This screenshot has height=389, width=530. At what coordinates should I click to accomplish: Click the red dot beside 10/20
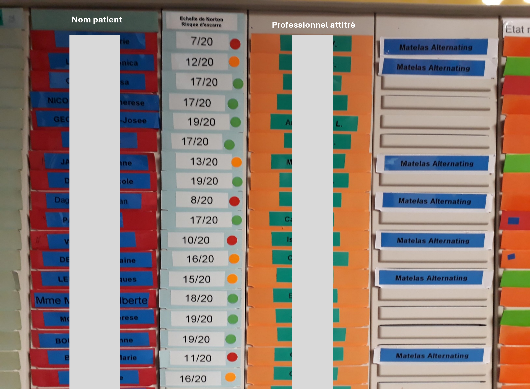232,241
